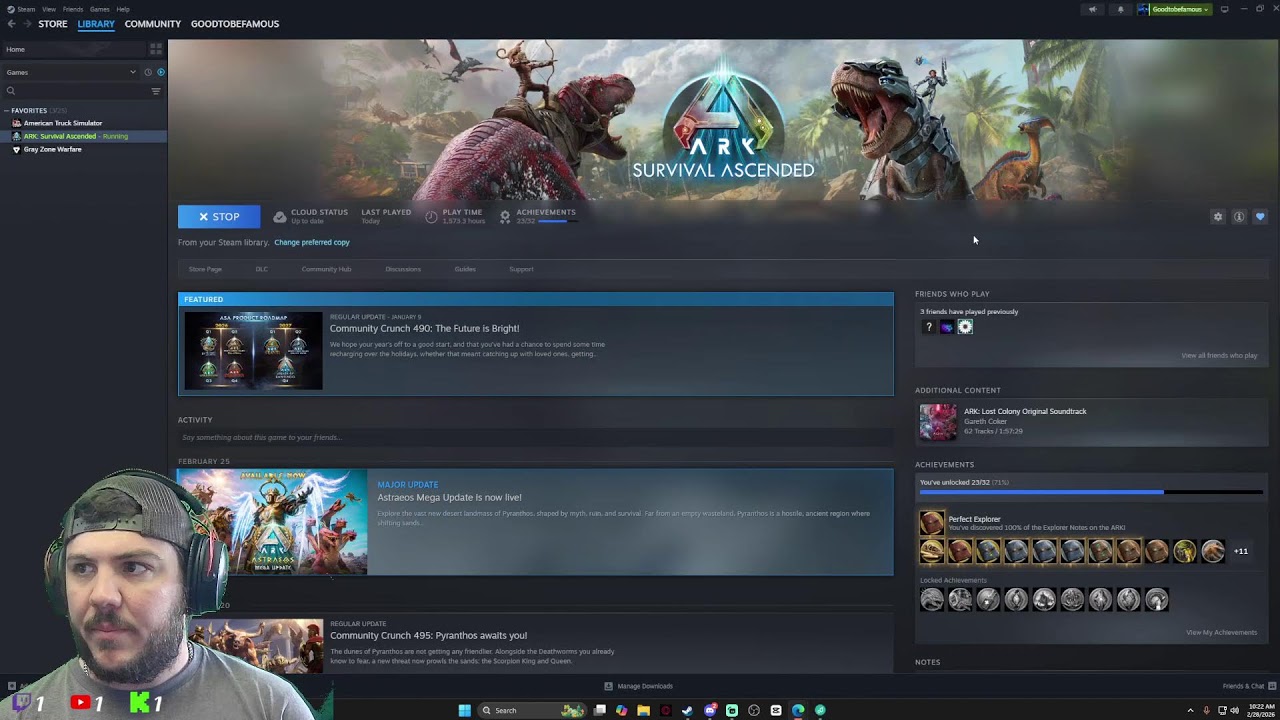Go back with the navigation back arrow
The width and height of the screenshot is (1280, 720).
pyautogui.click(x=11, y=24)
